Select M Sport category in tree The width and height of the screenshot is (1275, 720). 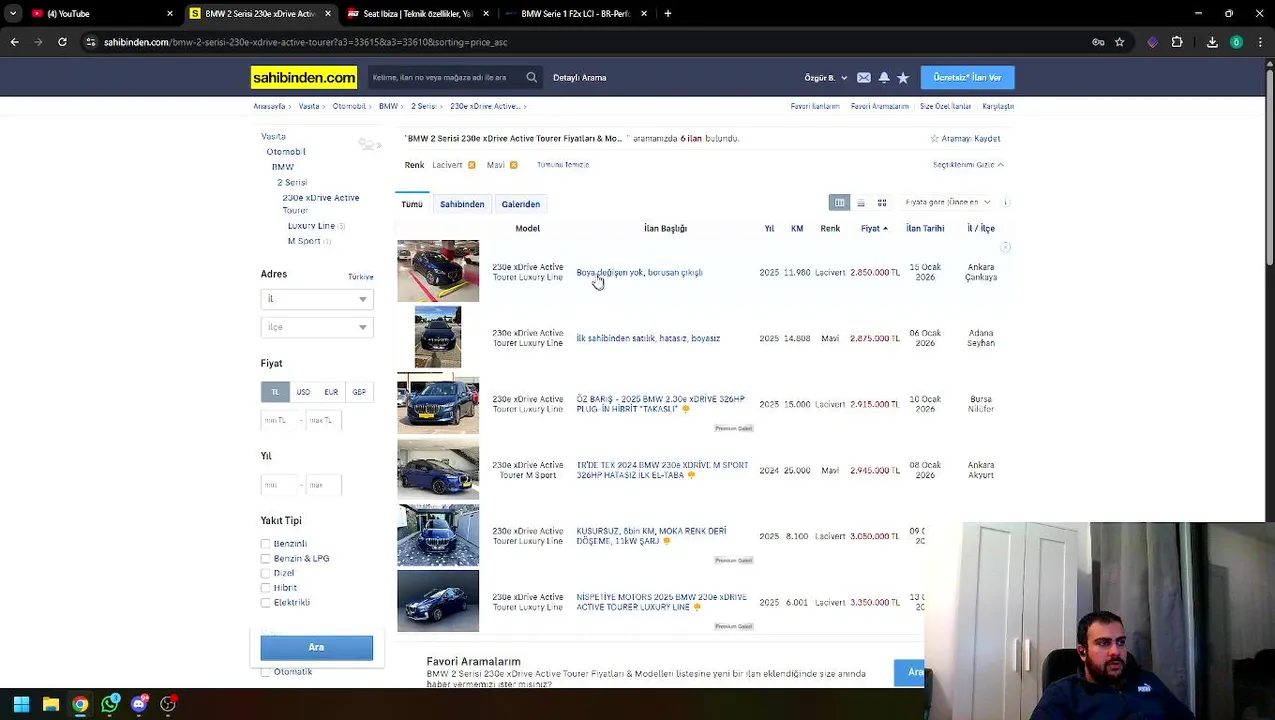(304, 241)
